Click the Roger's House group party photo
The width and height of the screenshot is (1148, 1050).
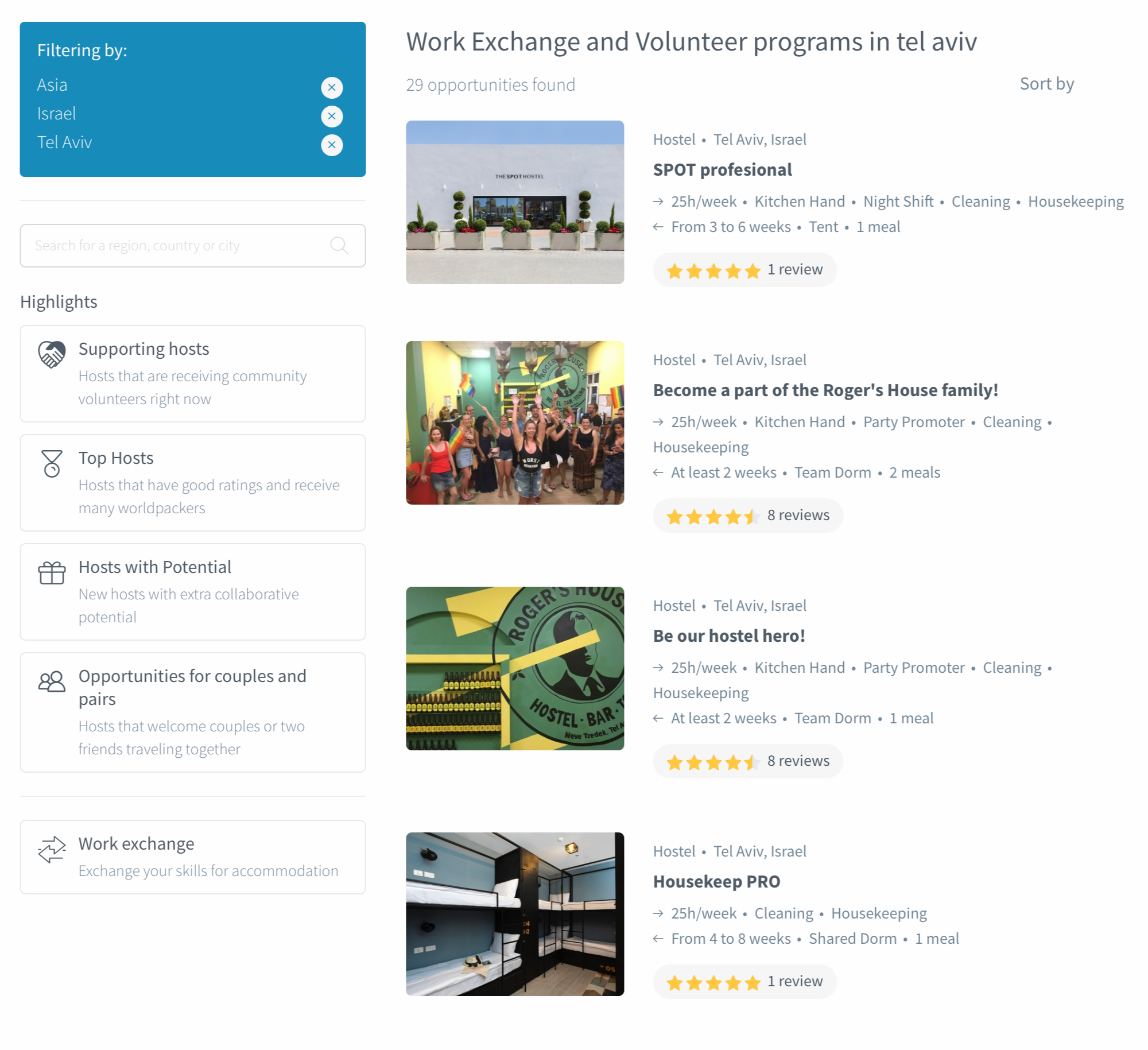coord(514,423)
